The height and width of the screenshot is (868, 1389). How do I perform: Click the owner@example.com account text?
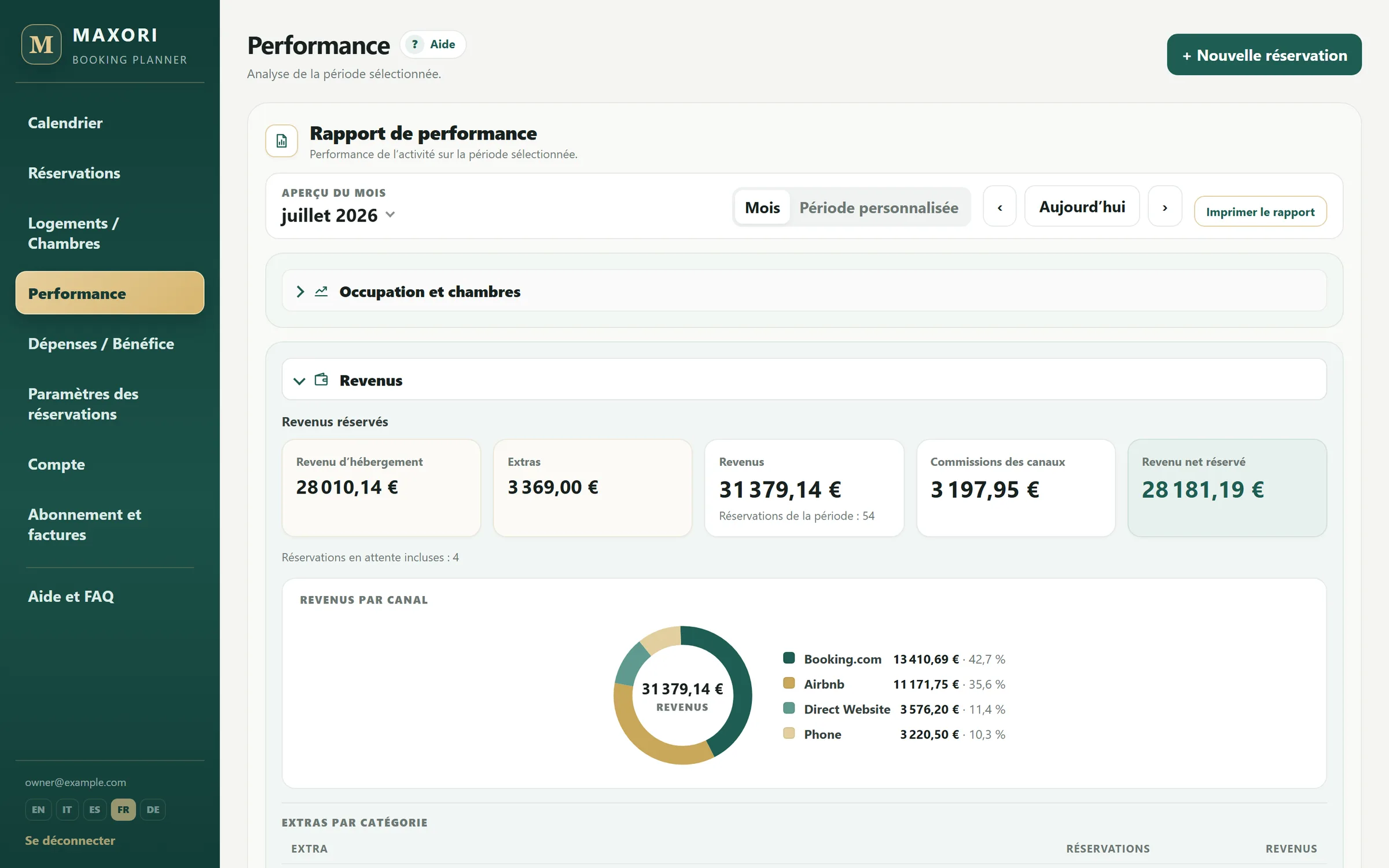[x=75, y=782]
